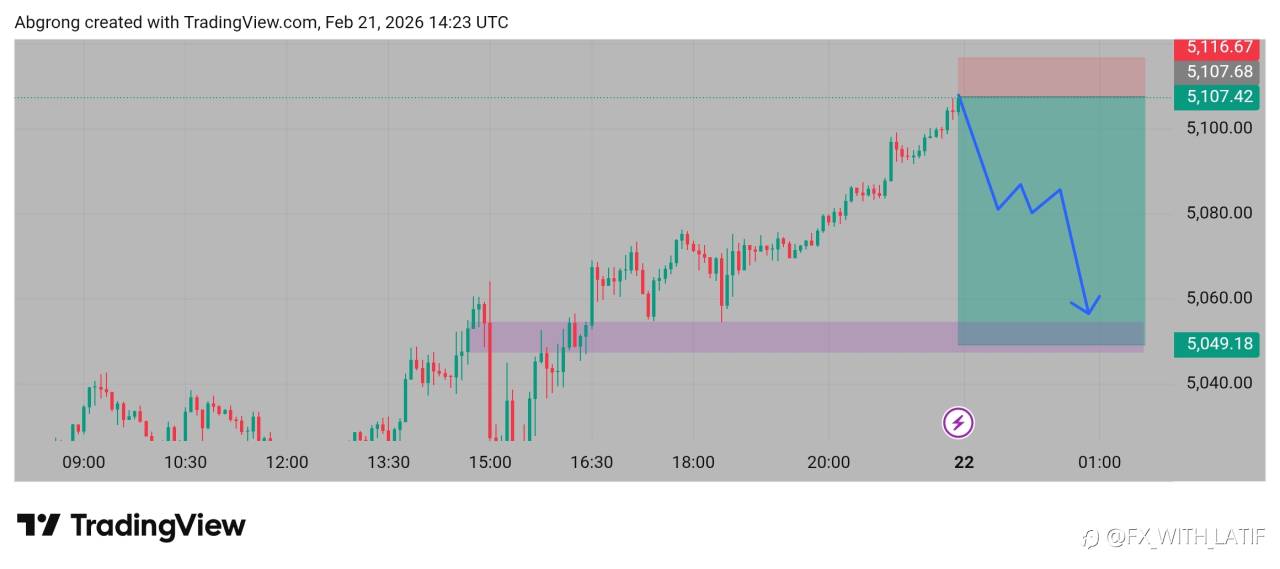
Task: Click the 16:30 time axis label
Action: point(591,462)
